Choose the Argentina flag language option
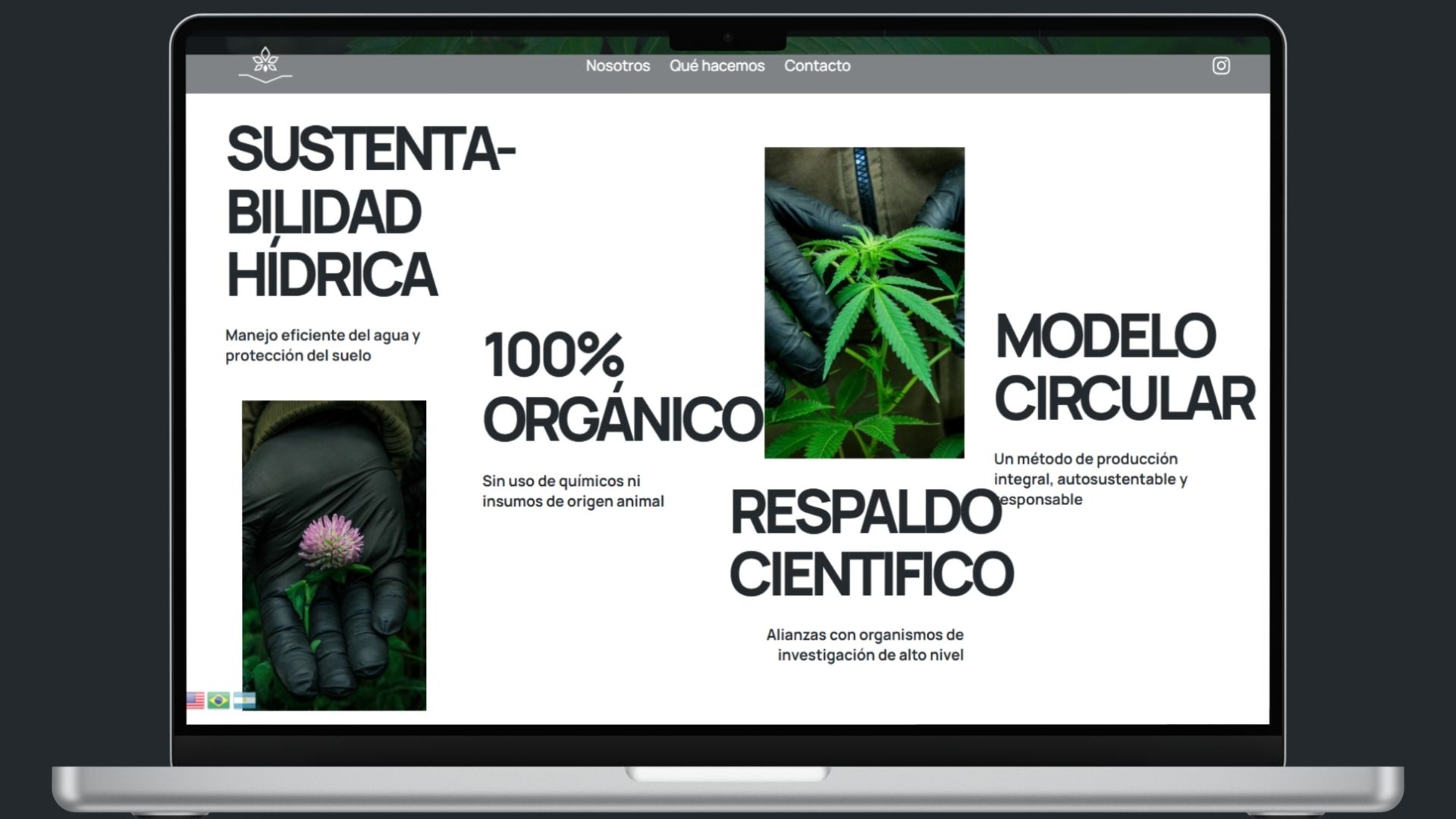The image size is (1456, 819). (x=245, y=700)
